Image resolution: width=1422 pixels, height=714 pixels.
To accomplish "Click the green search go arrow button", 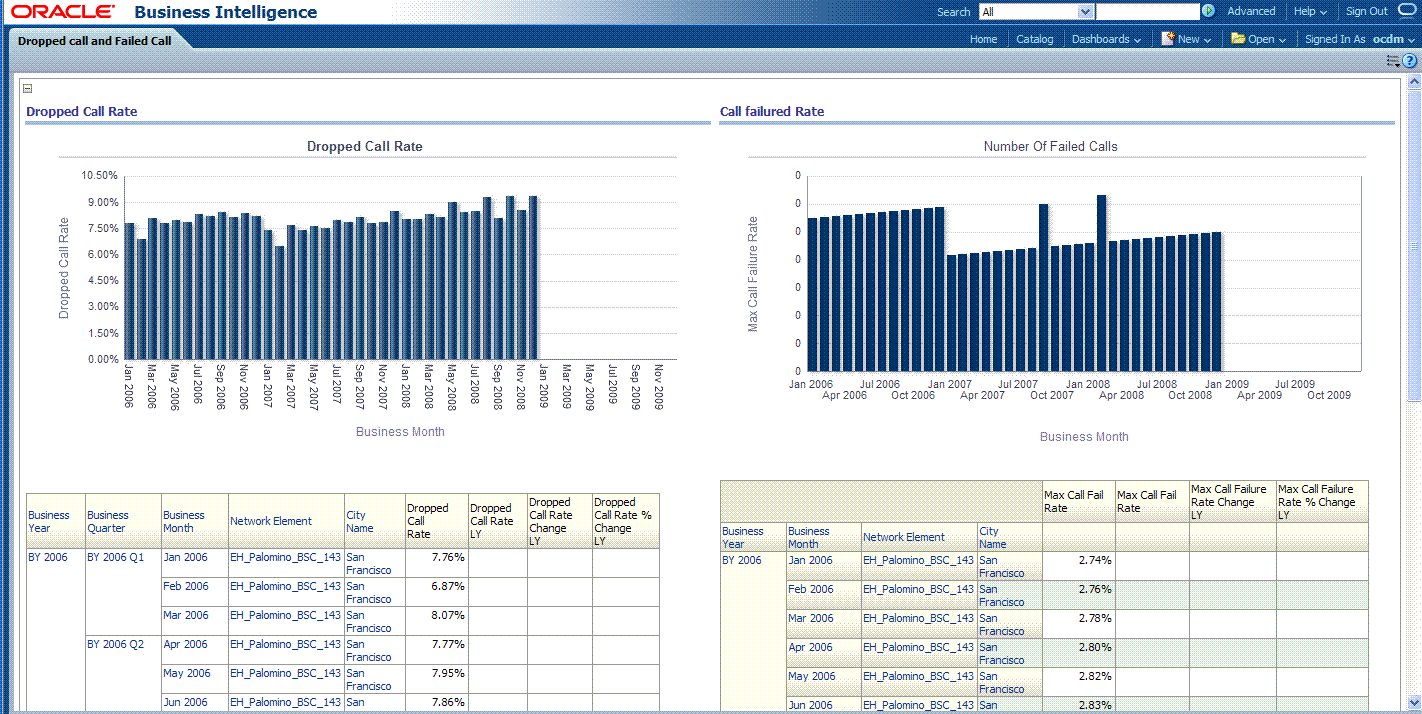I will pyautogui.click(x=1208, y=11).
